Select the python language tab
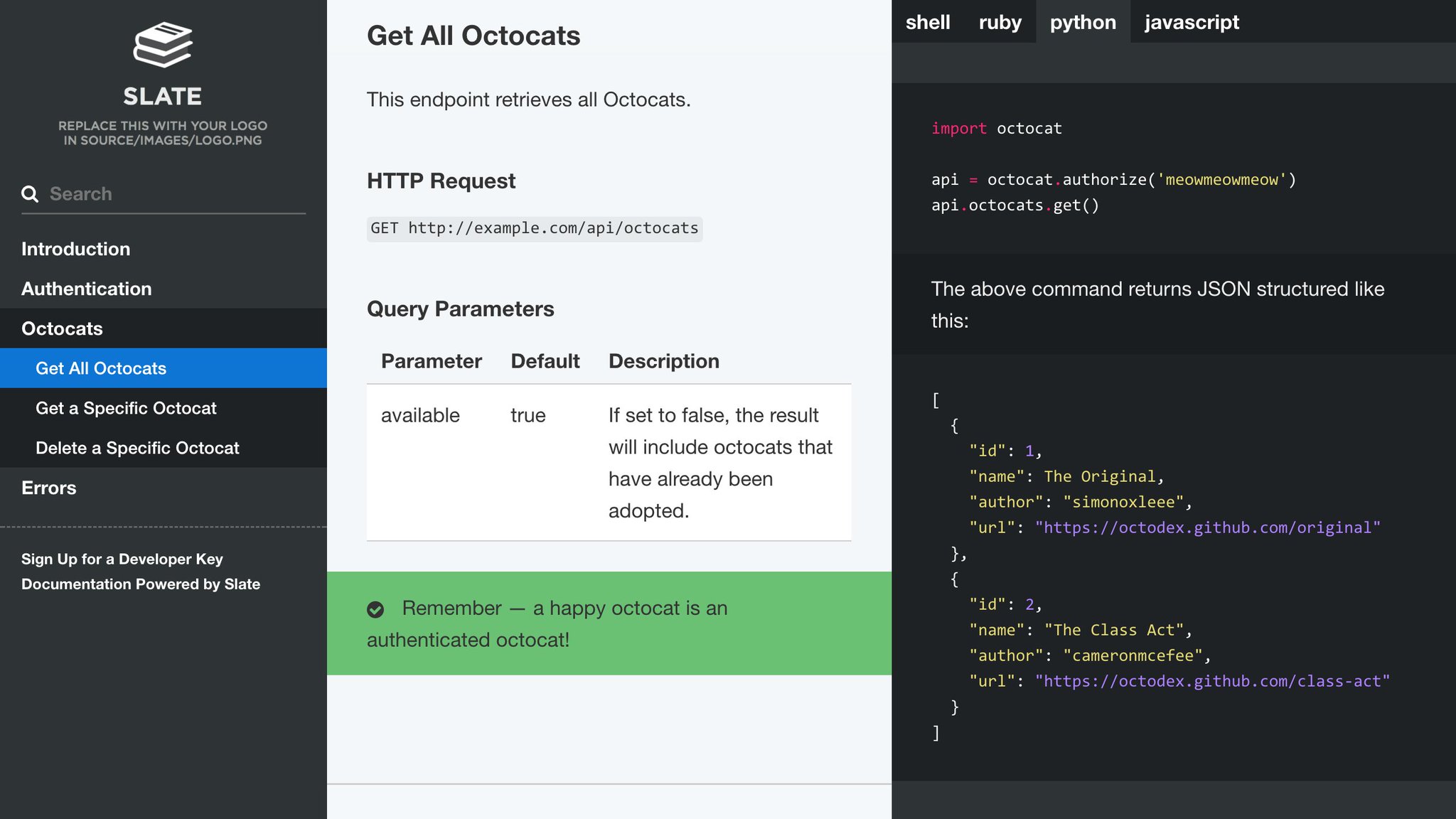Image resolution: width=1456 pixels, height=819 pixels. tap(1083, 22)
